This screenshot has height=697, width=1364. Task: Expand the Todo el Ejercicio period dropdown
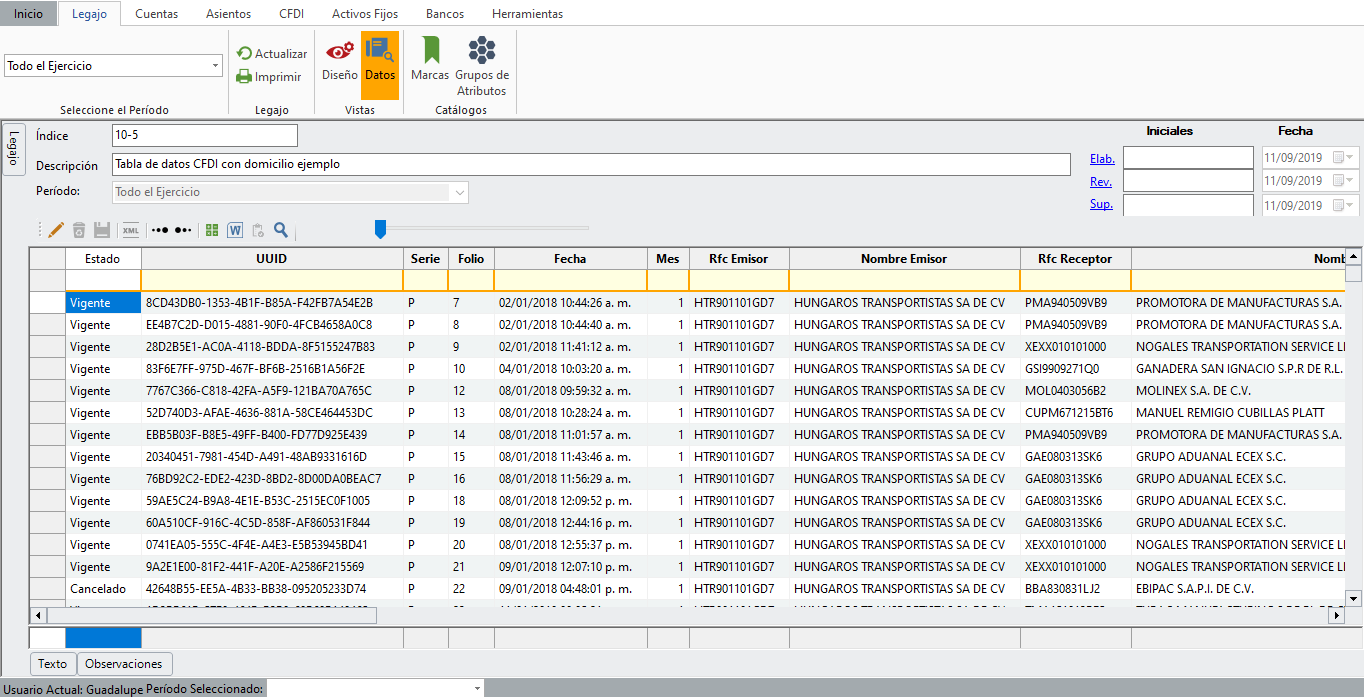tap(216, 66)
